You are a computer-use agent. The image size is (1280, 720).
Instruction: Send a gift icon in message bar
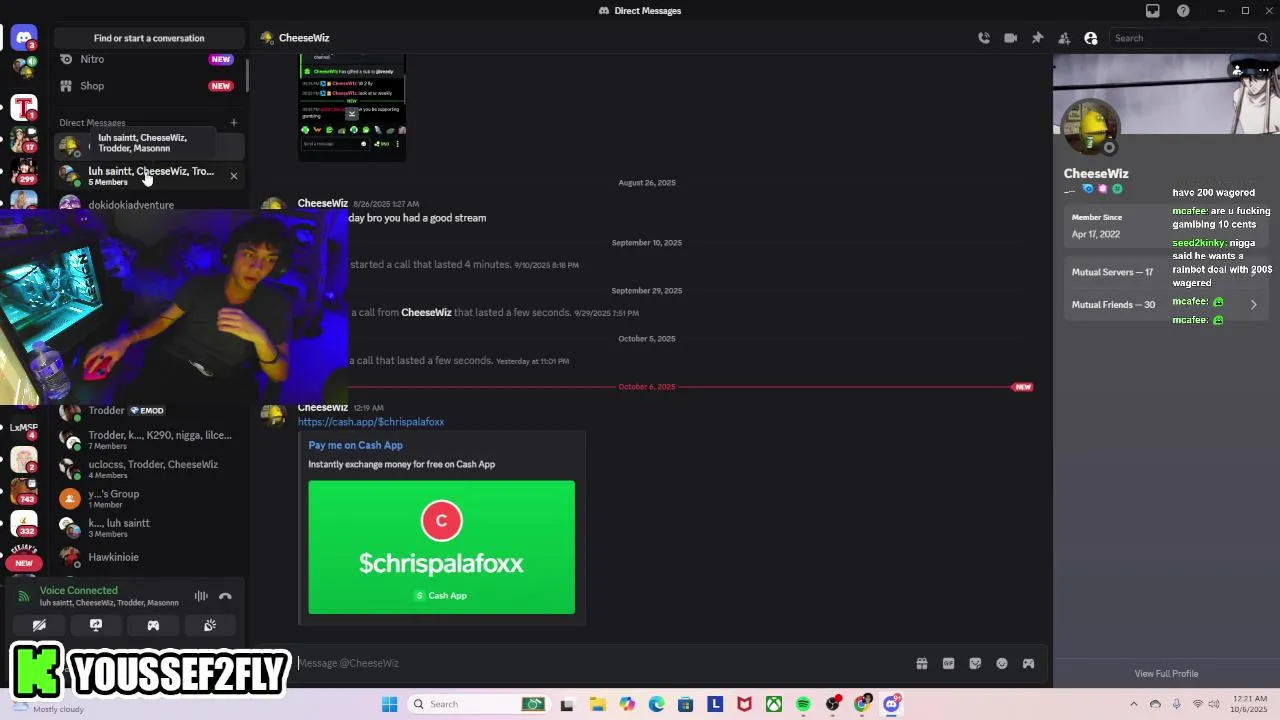point(922,663)
